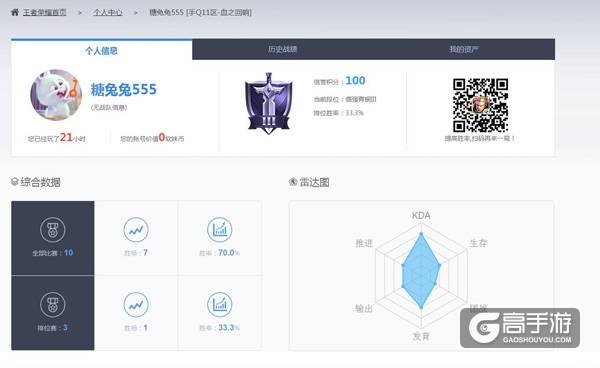Click the 发育 label on radar chart
The height and width of the screenshot is (368, 600).
(x=421, y=337)
